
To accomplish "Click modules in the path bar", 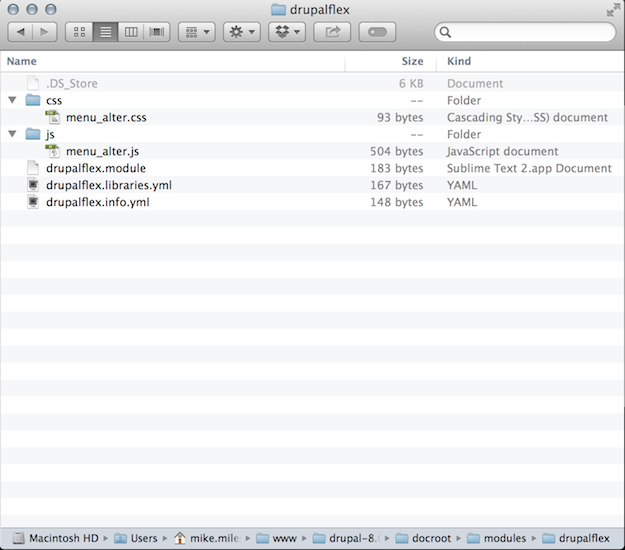I will point(497,538).
